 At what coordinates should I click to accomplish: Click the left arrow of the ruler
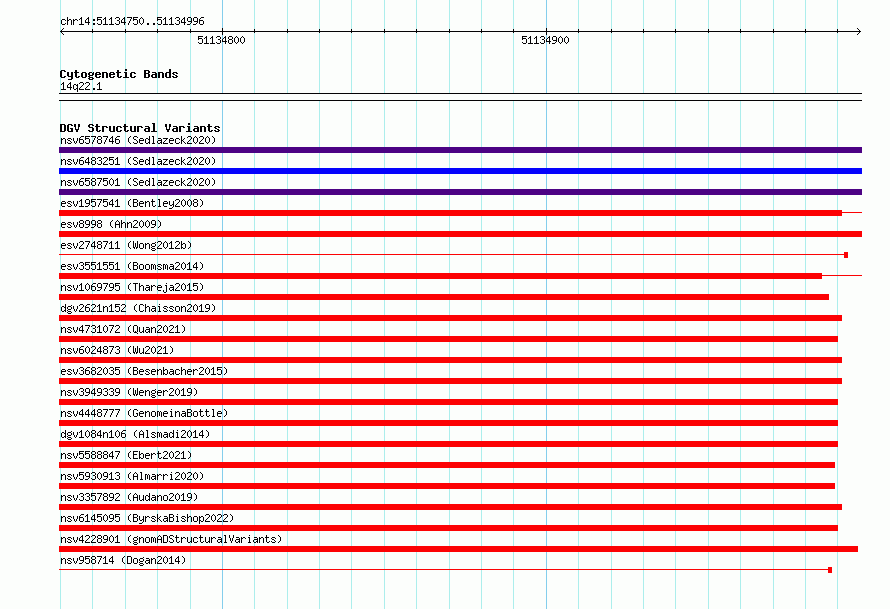point(62,32)
